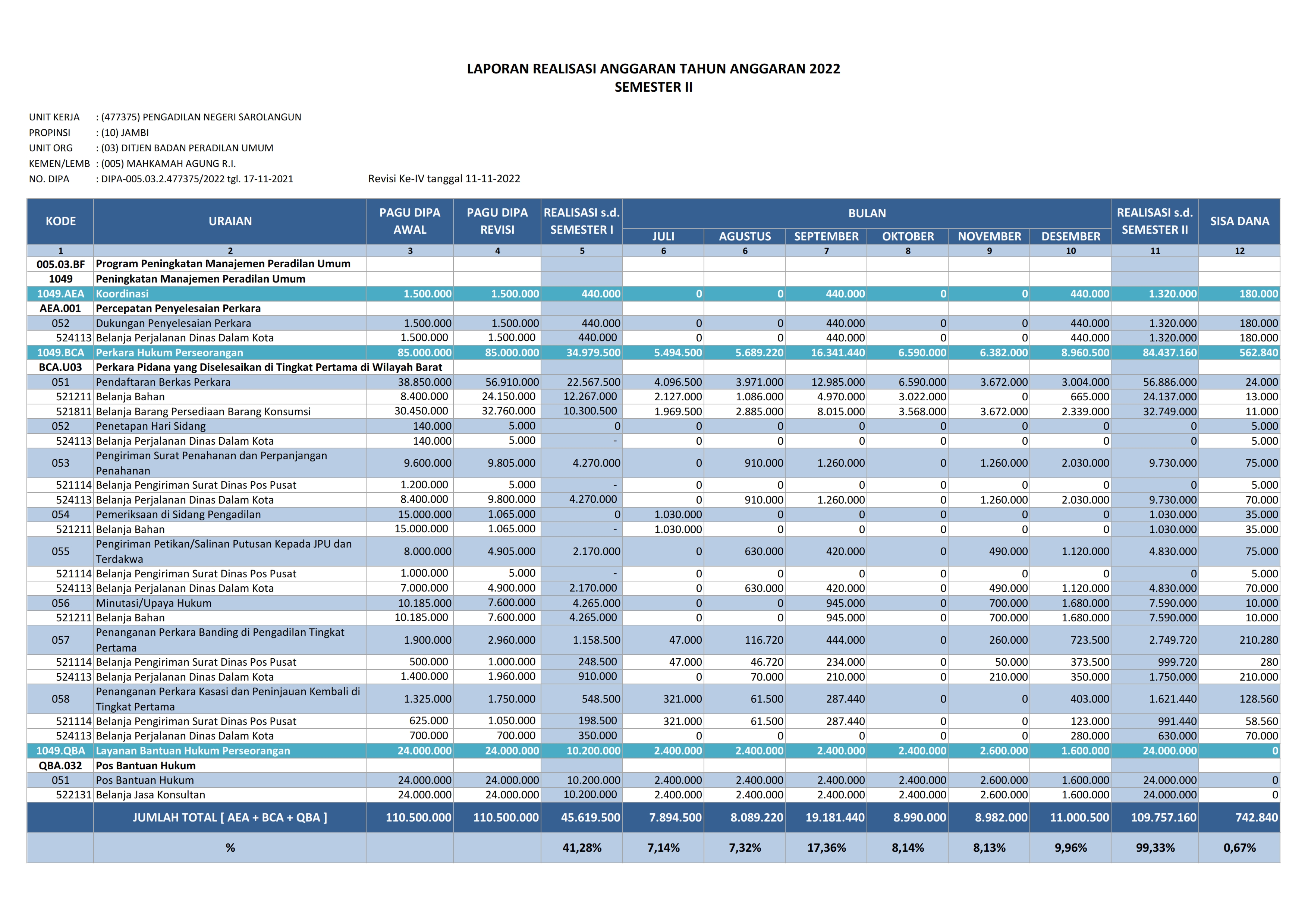Select Minutasi/Upaya Hukum sisa dana '10.000'
Screen dimensions: 1308x924
coord(1261,603)
